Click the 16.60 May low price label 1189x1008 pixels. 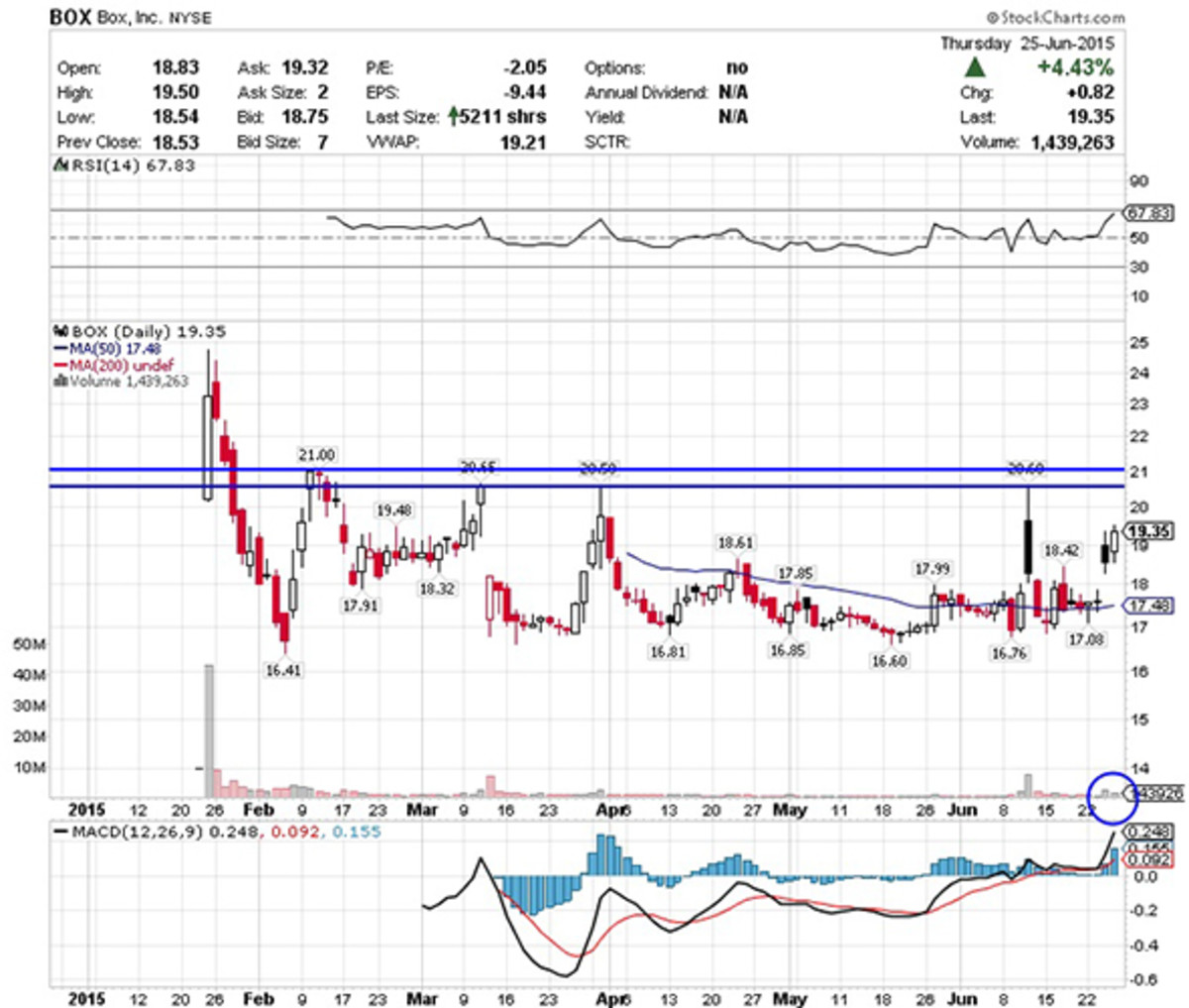point(889,661)
